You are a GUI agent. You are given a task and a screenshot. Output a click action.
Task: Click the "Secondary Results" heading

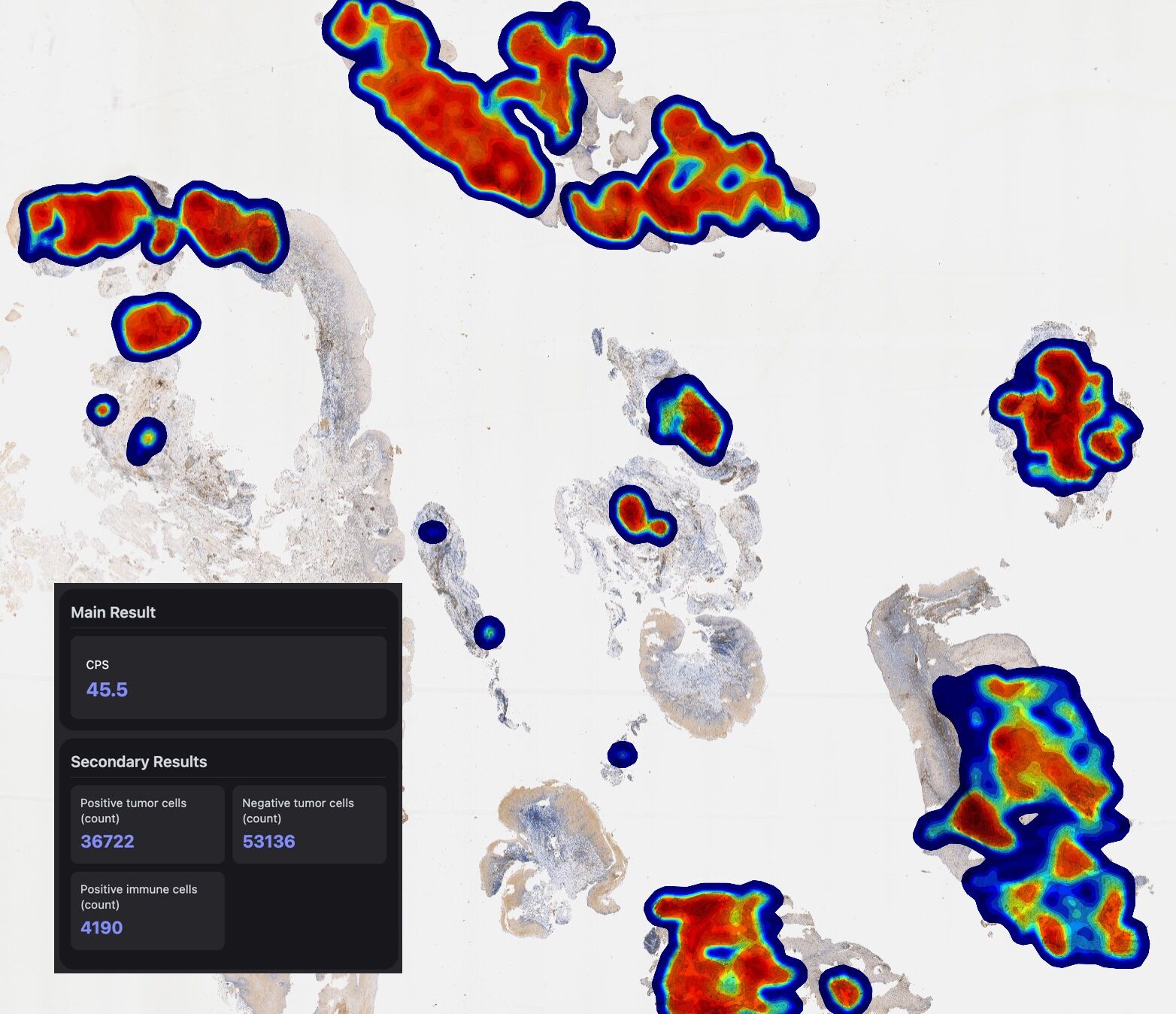click(138, 762)
